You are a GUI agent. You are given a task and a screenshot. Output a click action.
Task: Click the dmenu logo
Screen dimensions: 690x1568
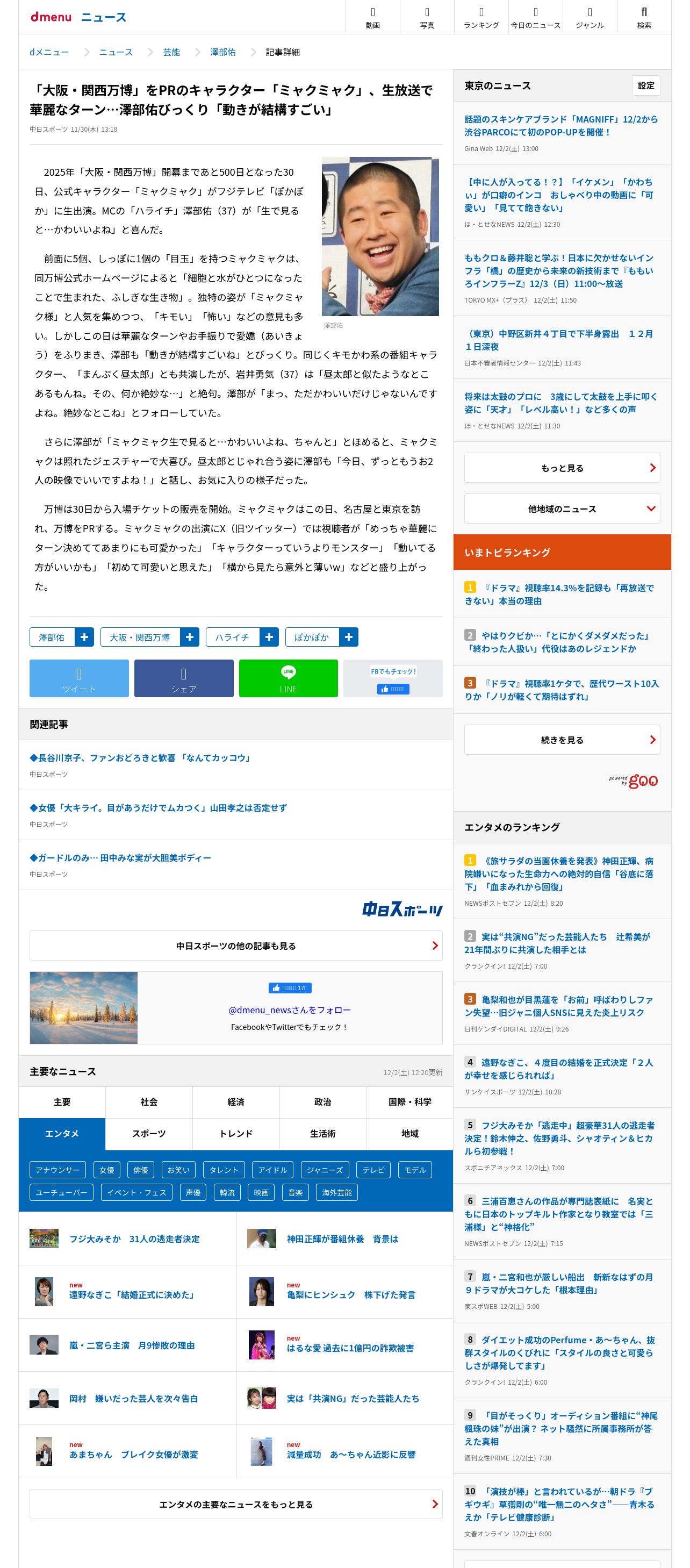[x=51, y=17]
